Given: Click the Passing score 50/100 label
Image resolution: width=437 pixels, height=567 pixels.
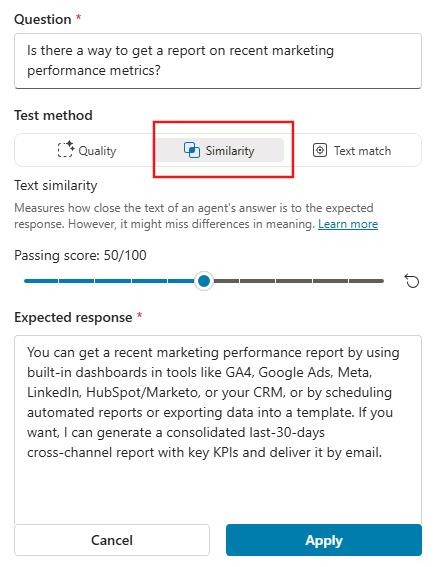Looking at the screenshot, I should tap(80, 255).
